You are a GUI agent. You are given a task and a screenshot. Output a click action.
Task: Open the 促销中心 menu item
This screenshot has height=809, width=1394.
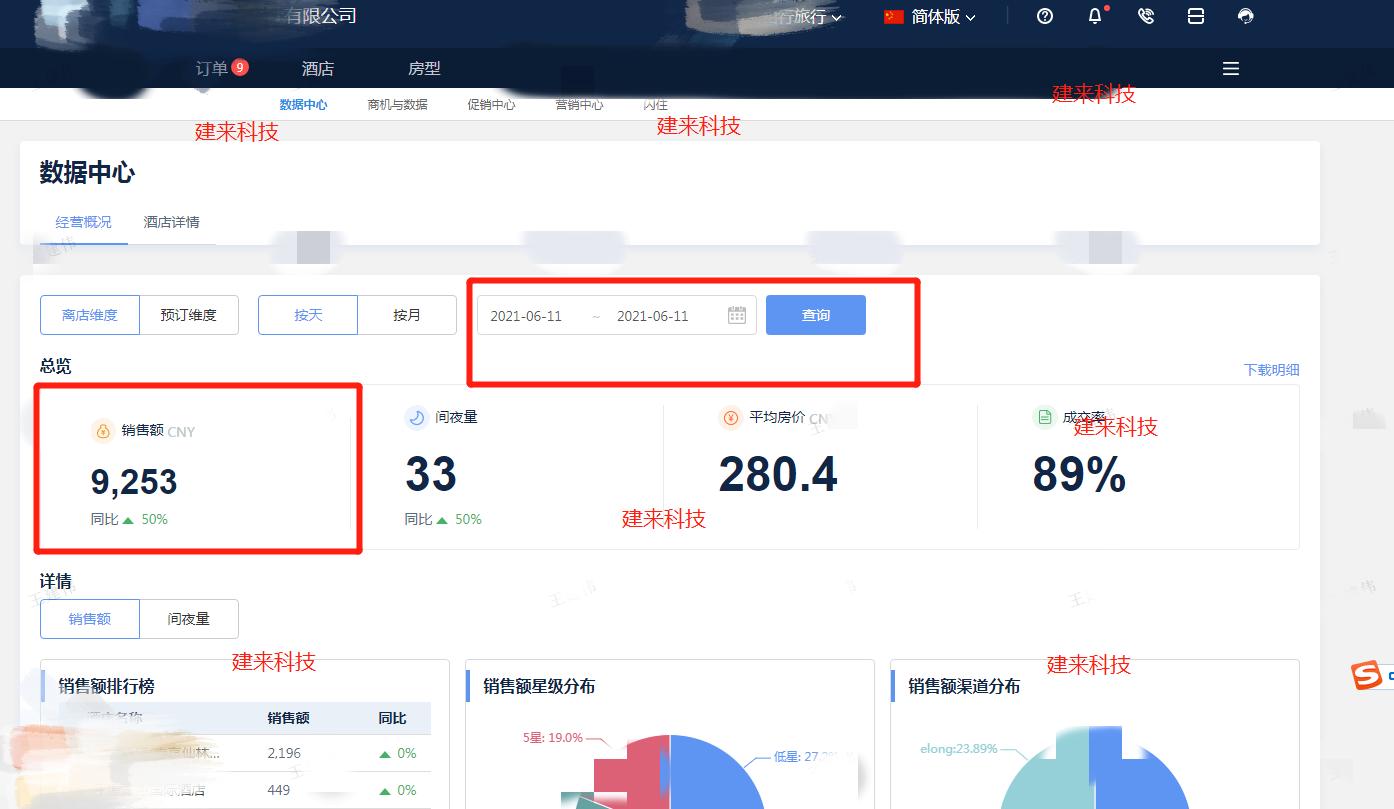(491, 104)
